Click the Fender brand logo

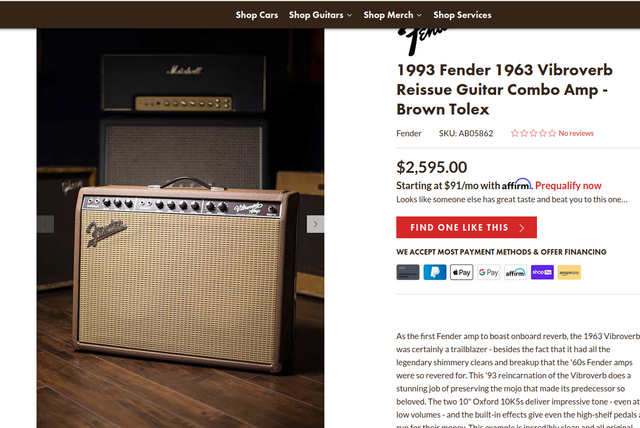coord(420,40)
